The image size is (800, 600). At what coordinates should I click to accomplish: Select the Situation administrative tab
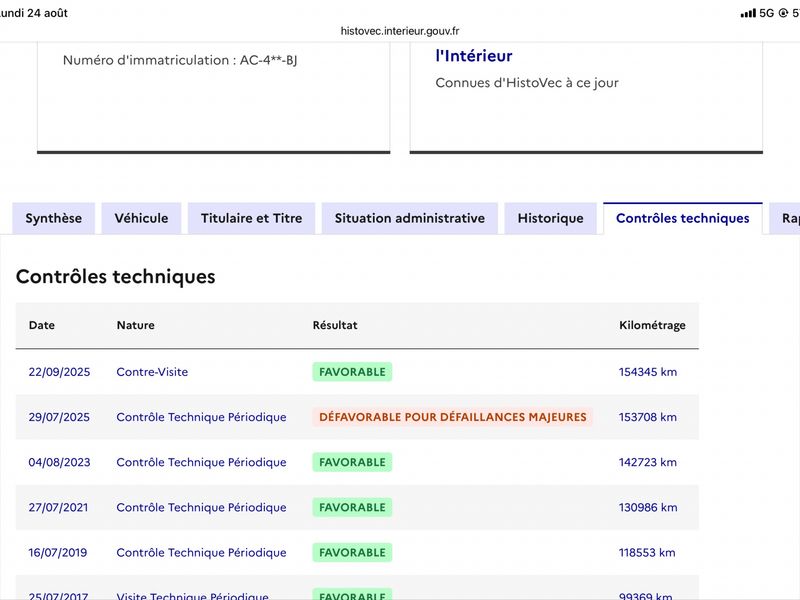pyautogui.click(x=410, y=218)
